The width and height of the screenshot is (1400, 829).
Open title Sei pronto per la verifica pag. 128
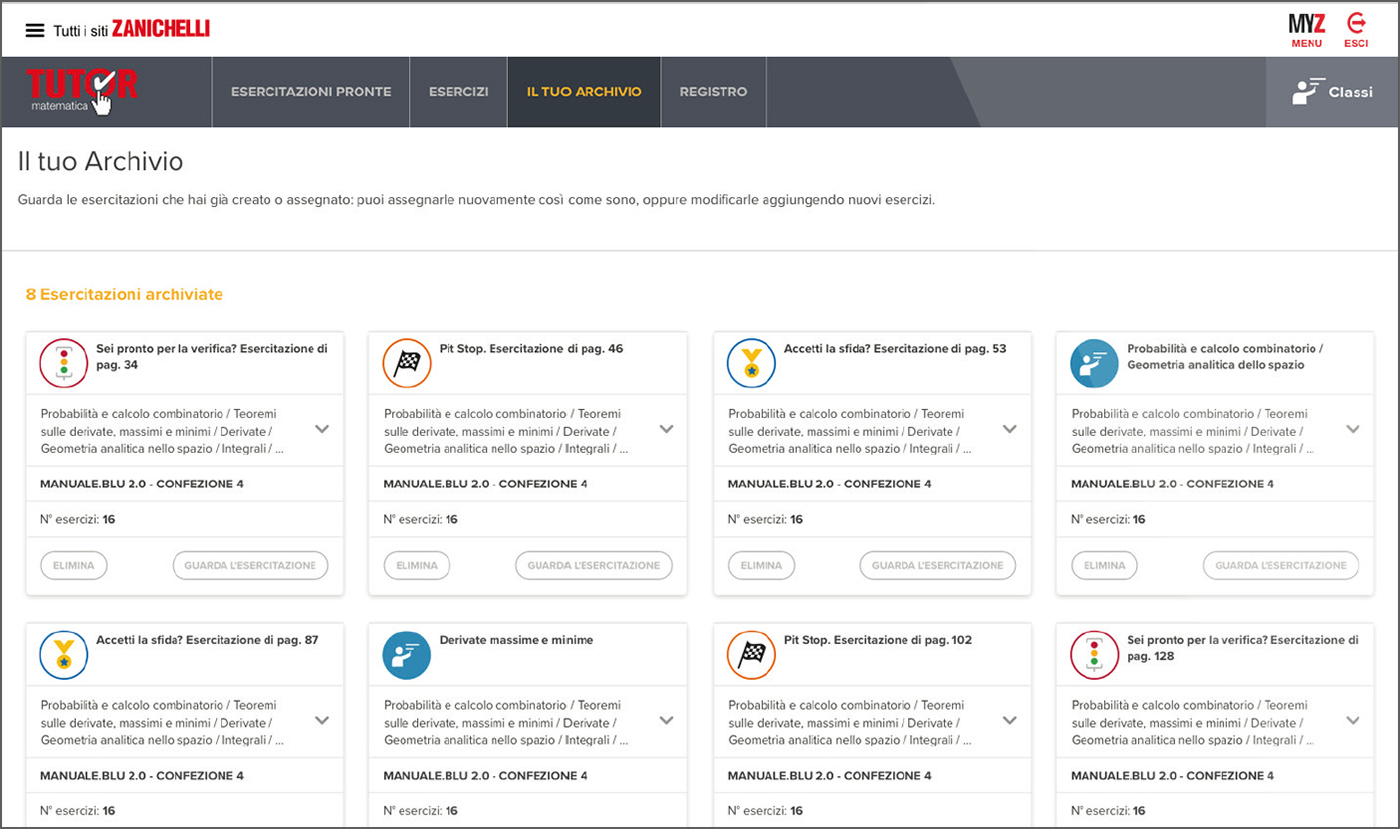click(x=1243, y=648)
